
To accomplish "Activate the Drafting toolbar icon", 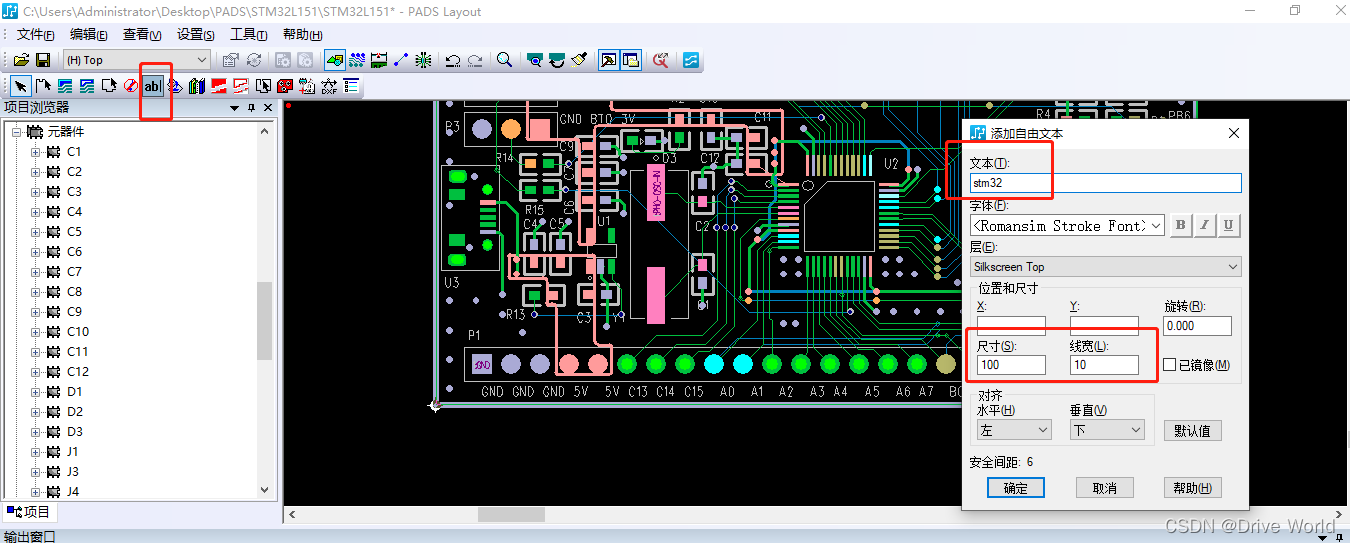I will click(334, 60).
